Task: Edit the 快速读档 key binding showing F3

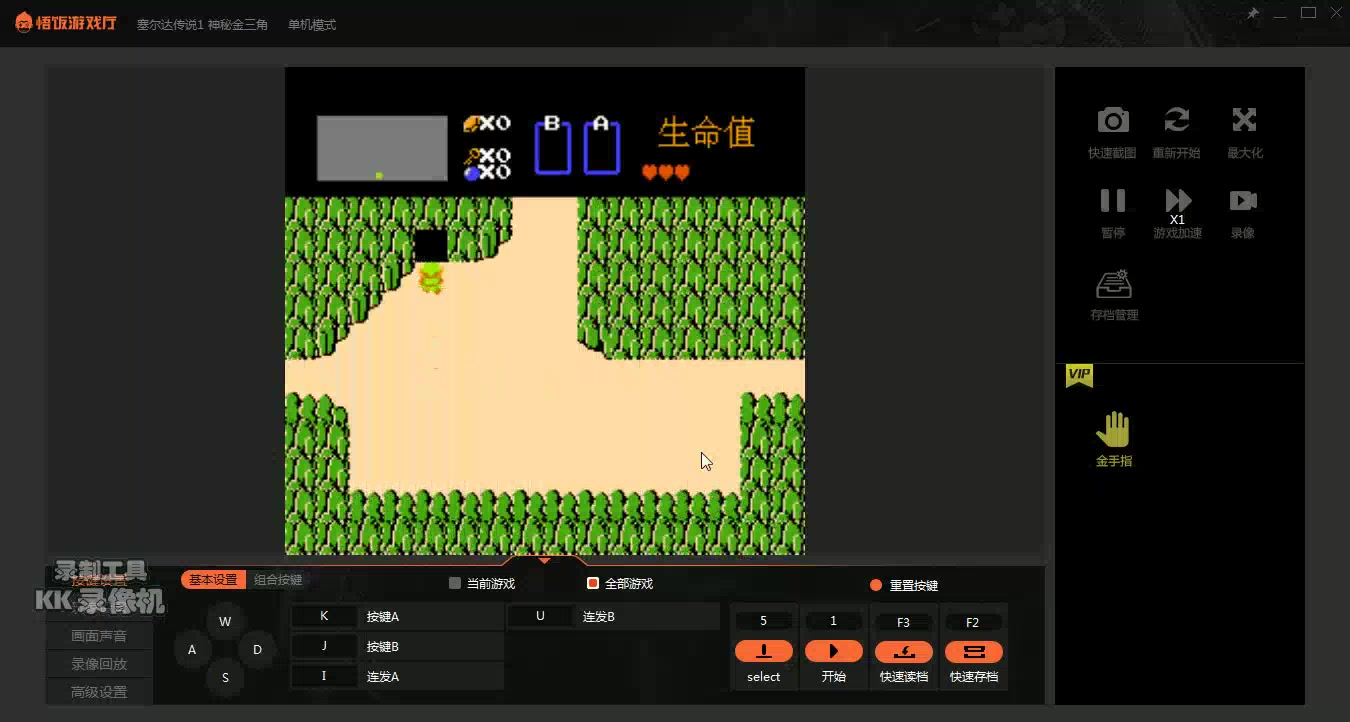Action: 904,622
